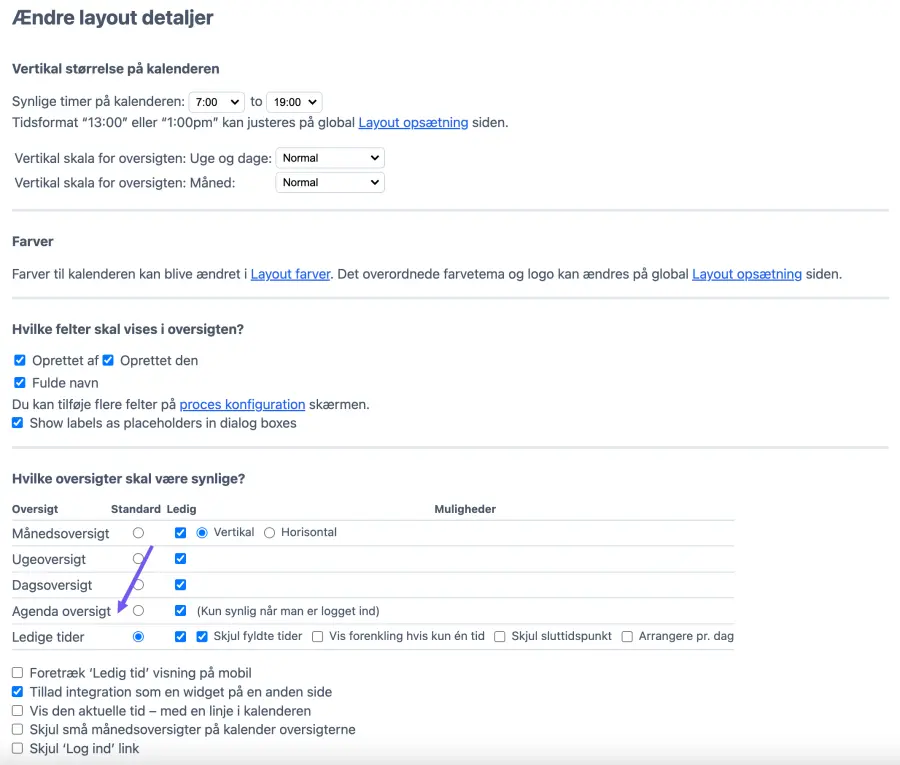Enable Foretræk 'Ledig tid' visning på mobil

18,673
